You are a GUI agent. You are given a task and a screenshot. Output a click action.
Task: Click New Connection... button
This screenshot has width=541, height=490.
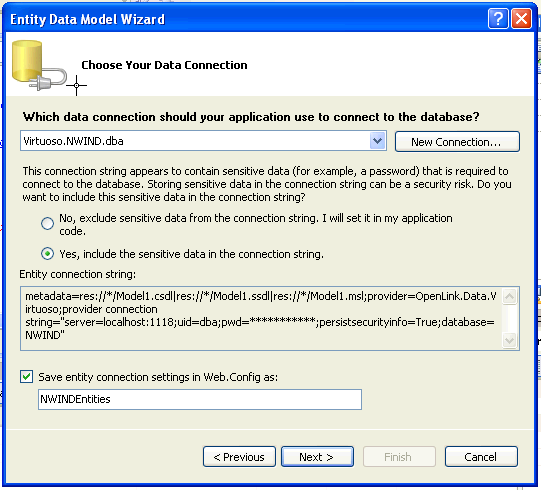coord(457,141)
